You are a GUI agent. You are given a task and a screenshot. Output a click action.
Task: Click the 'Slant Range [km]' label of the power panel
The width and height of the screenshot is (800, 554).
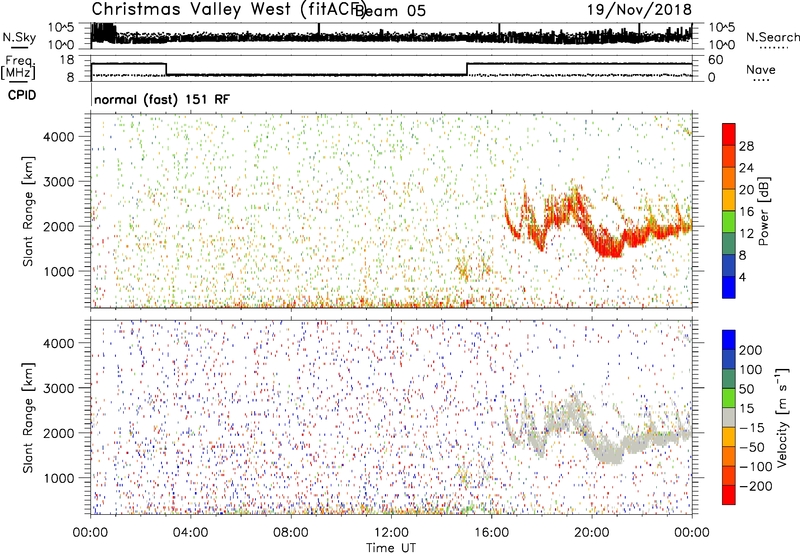click(x=28, y=211)
